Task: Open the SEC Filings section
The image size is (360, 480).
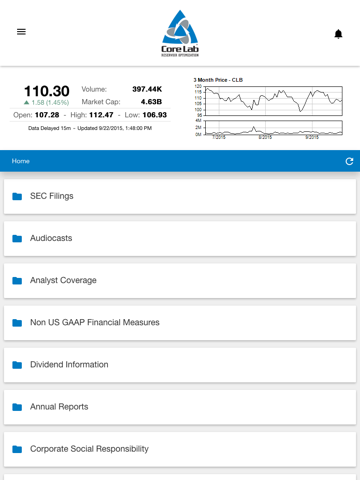Action: (x=180, y=196)
